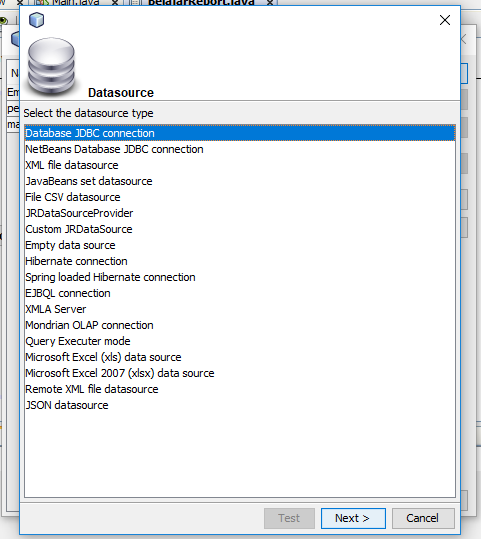Select NetBeans Database JDBC connection
Image resolution: width=481 pixels, height=539 pixels.
pos(240,149)
